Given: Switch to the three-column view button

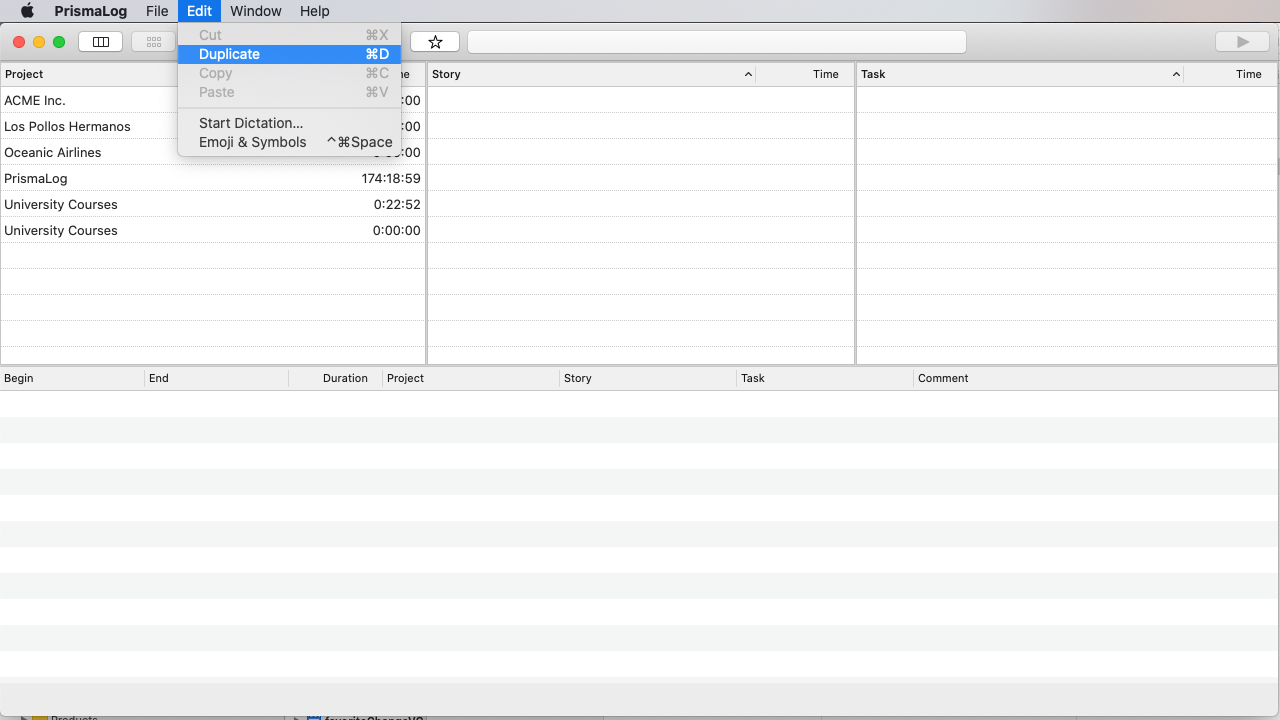Looking at the screenshot, I should tap(101, 42).
